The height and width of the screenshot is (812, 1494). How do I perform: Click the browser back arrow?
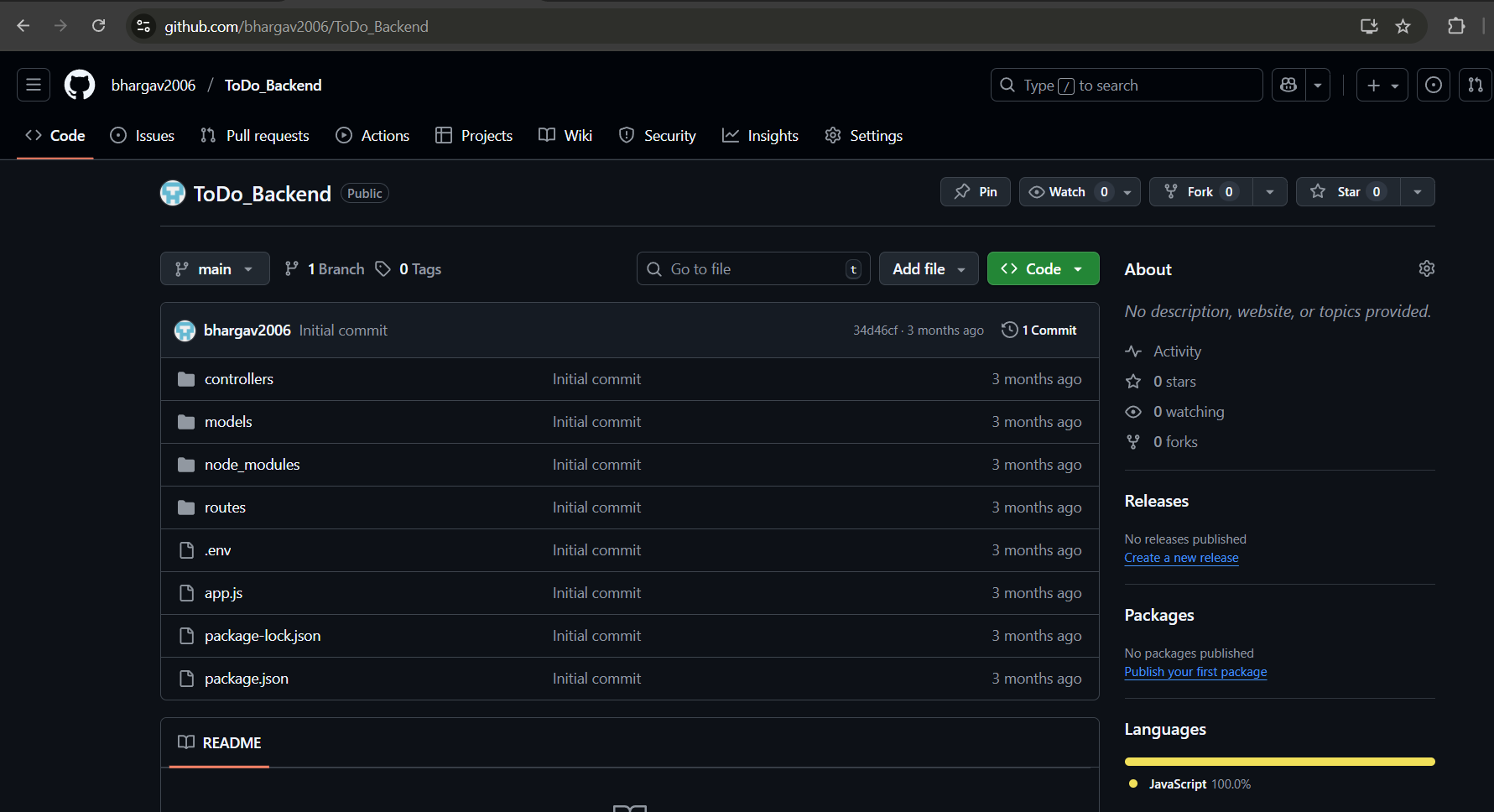pos(23,26)
